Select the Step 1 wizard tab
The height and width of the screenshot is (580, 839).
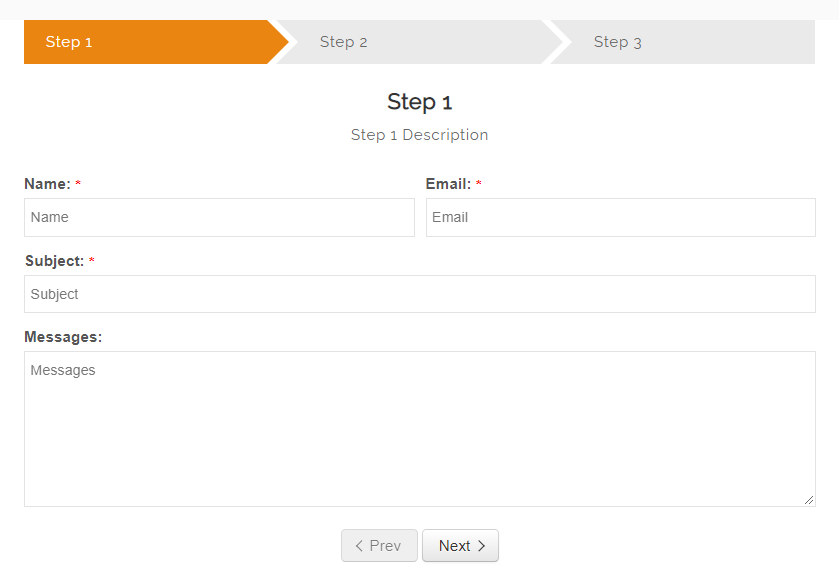coord(69,42)
